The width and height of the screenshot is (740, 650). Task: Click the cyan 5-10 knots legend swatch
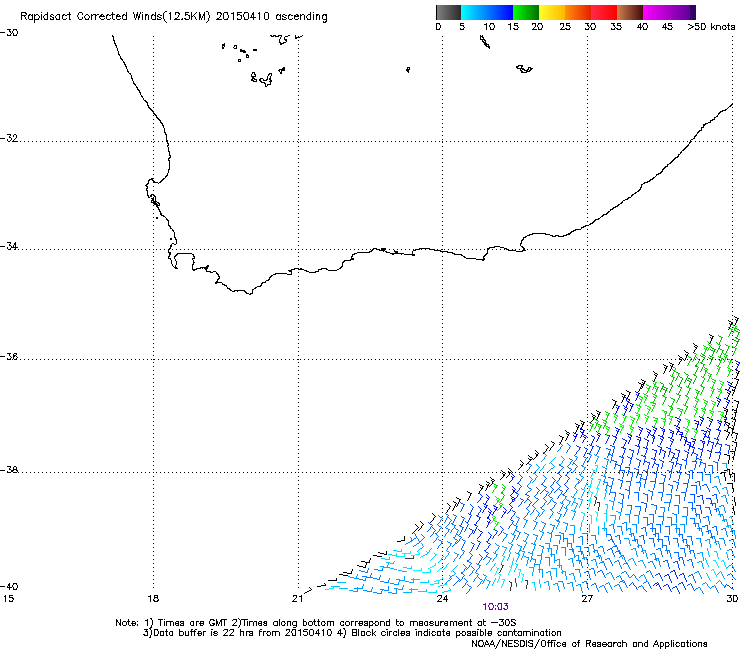click(474, 12)
